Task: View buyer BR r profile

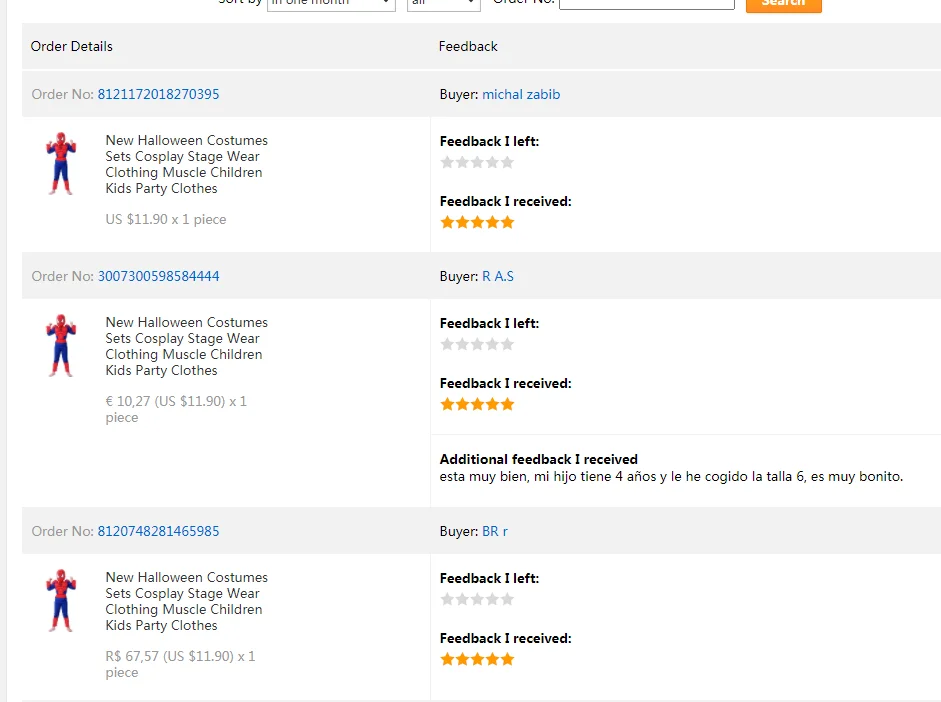Action: tap(495, 531)
